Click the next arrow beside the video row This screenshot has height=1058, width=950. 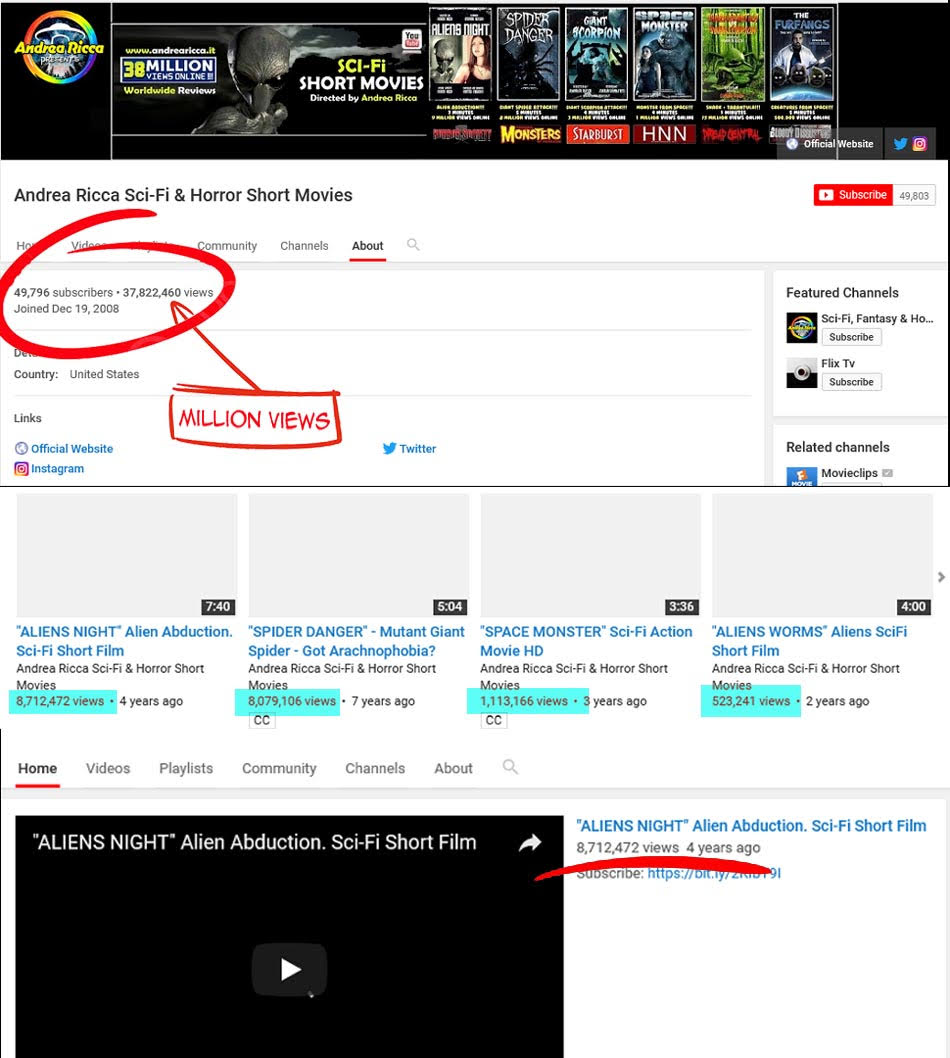(x=941, y=577)
